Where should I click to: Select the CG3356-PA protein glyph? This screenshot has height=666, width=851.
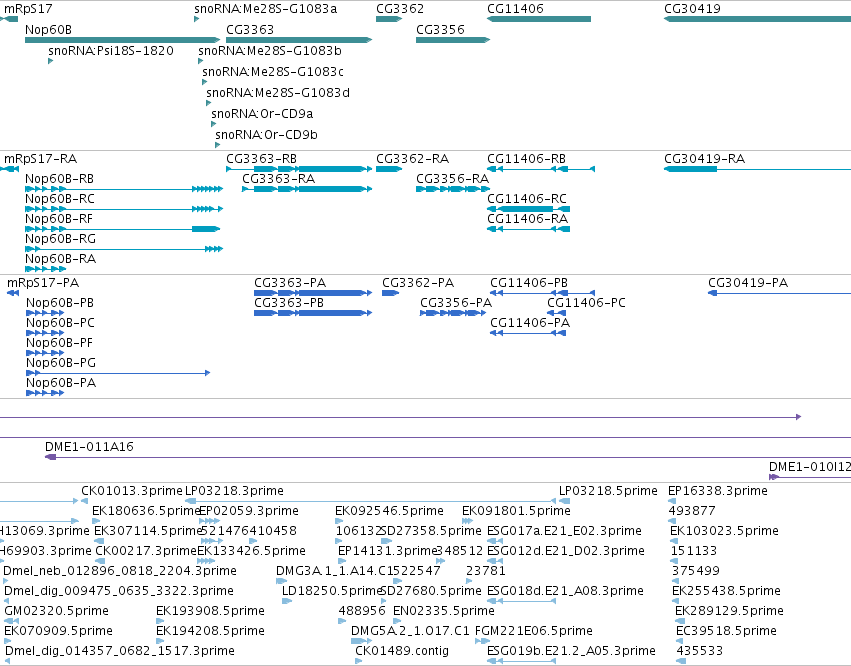tap(453, 313)
